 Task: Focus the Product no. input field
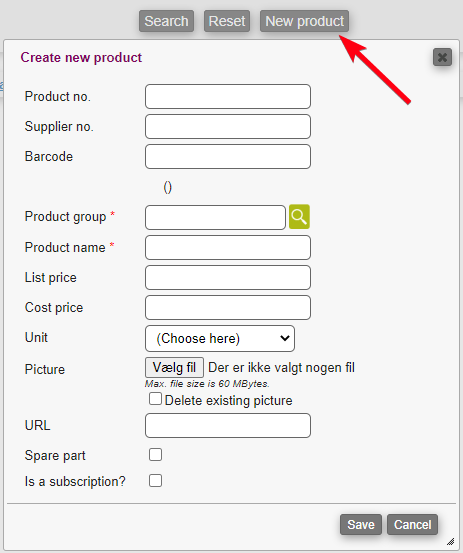[228, 96]
